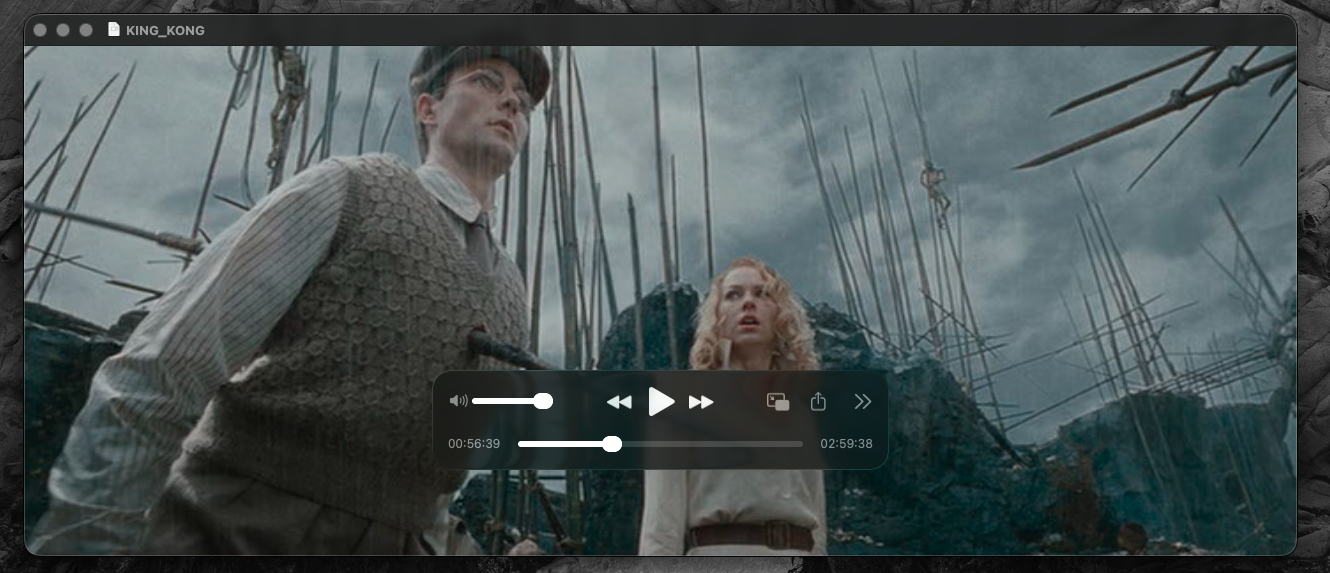Rewind the movie

pos(619,402)
